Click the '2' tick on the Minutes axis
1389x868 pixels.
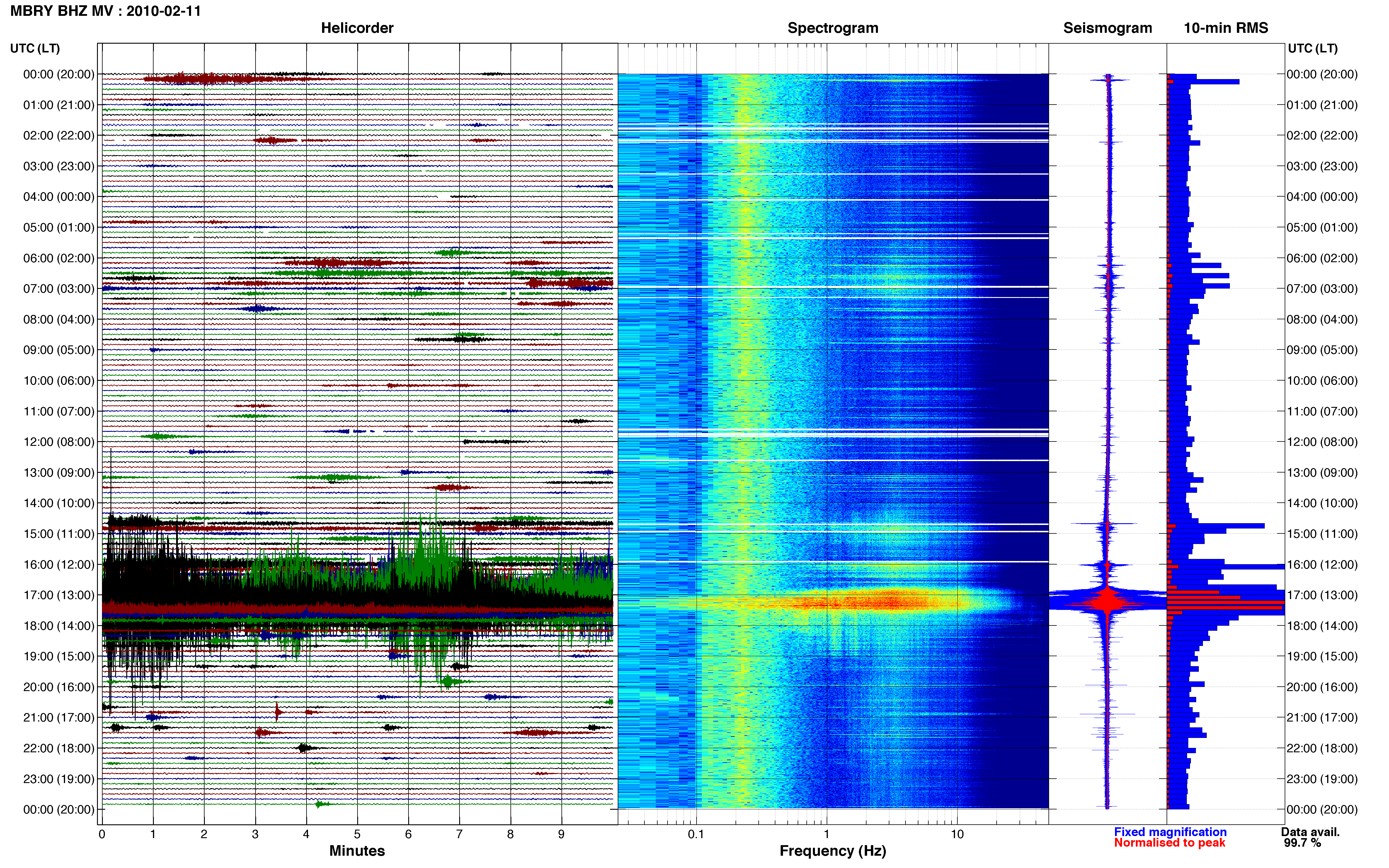(x=204, y=834)
